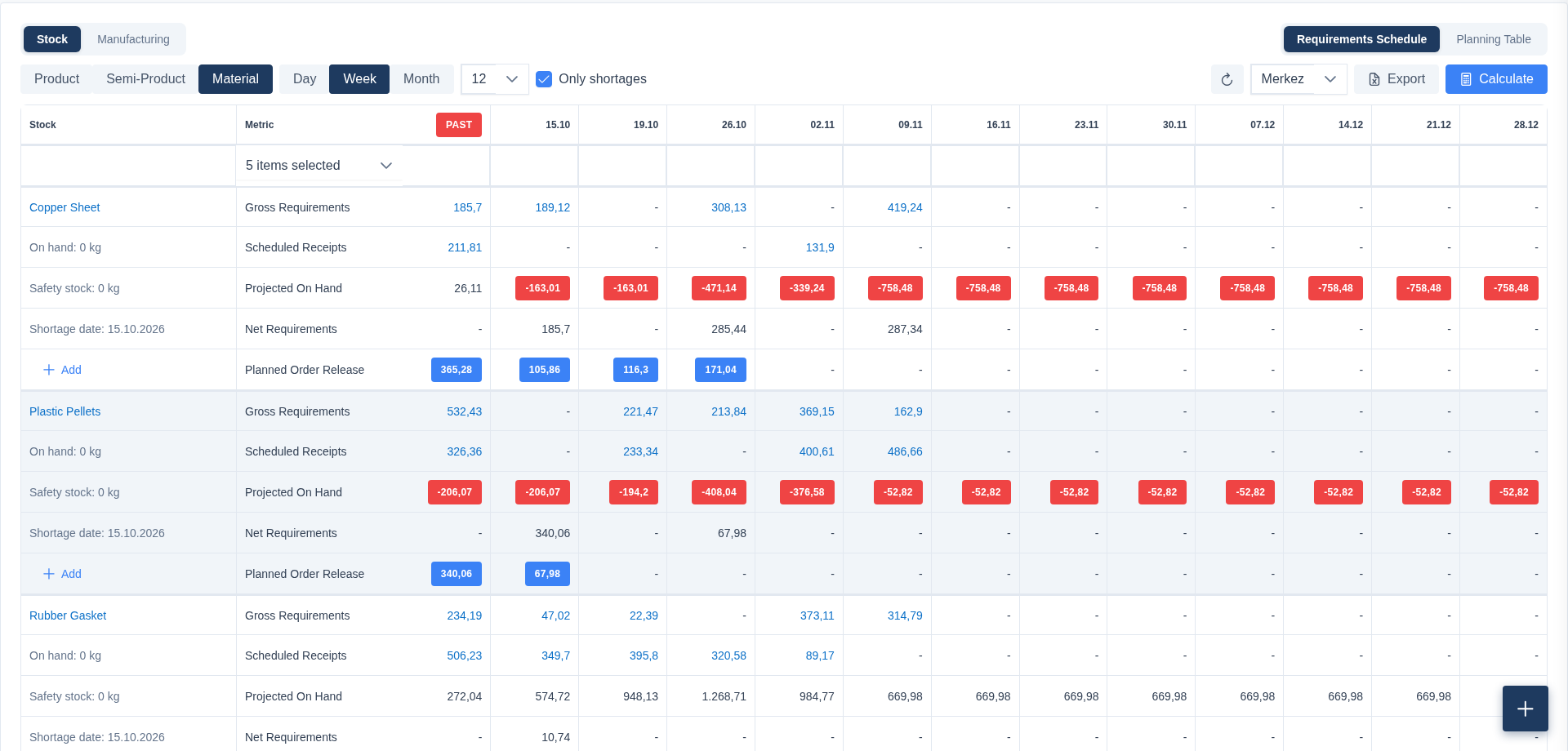Switch time bucket to Month

click(421, 79)
